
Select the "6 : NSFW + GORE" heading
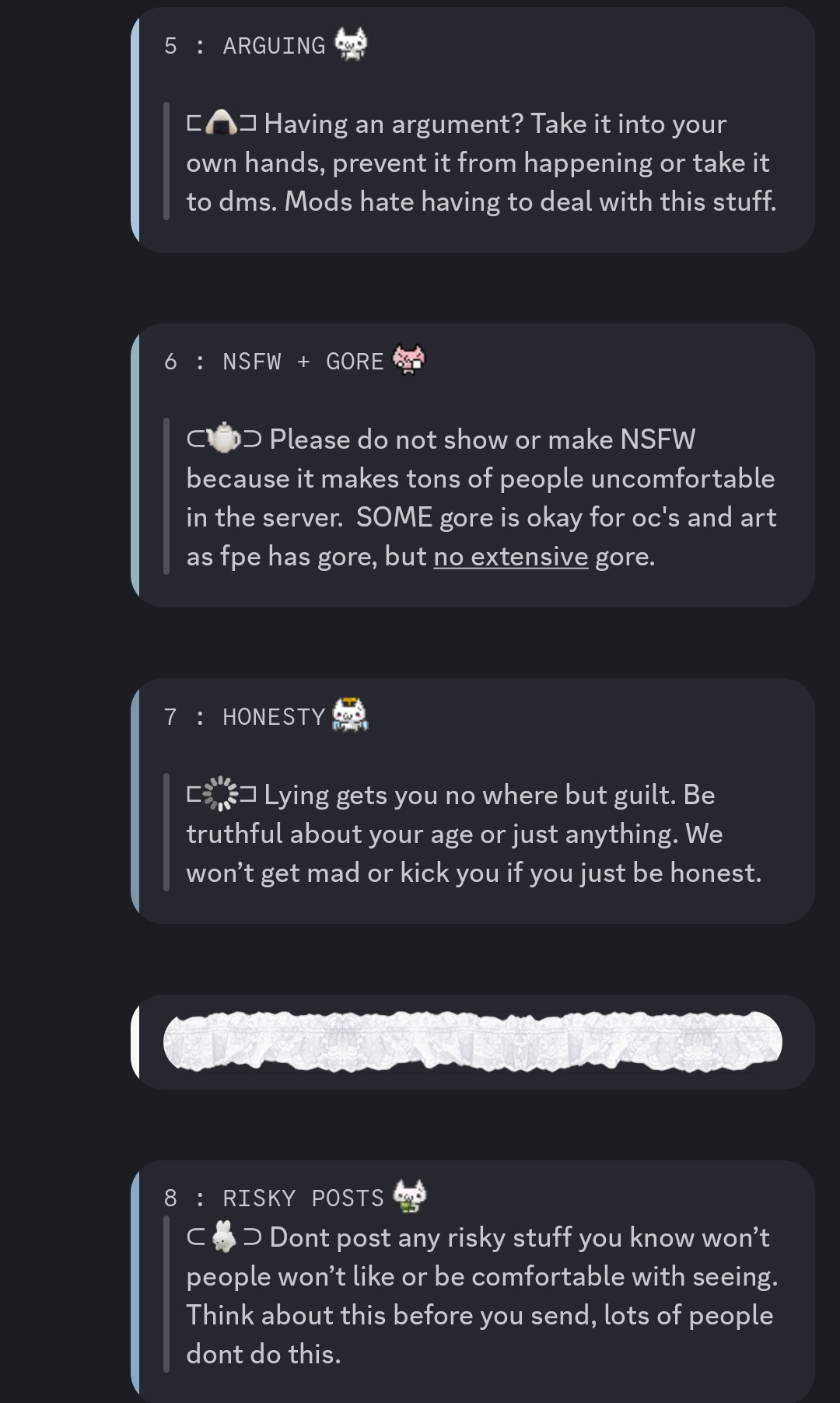tap(274, 362)
